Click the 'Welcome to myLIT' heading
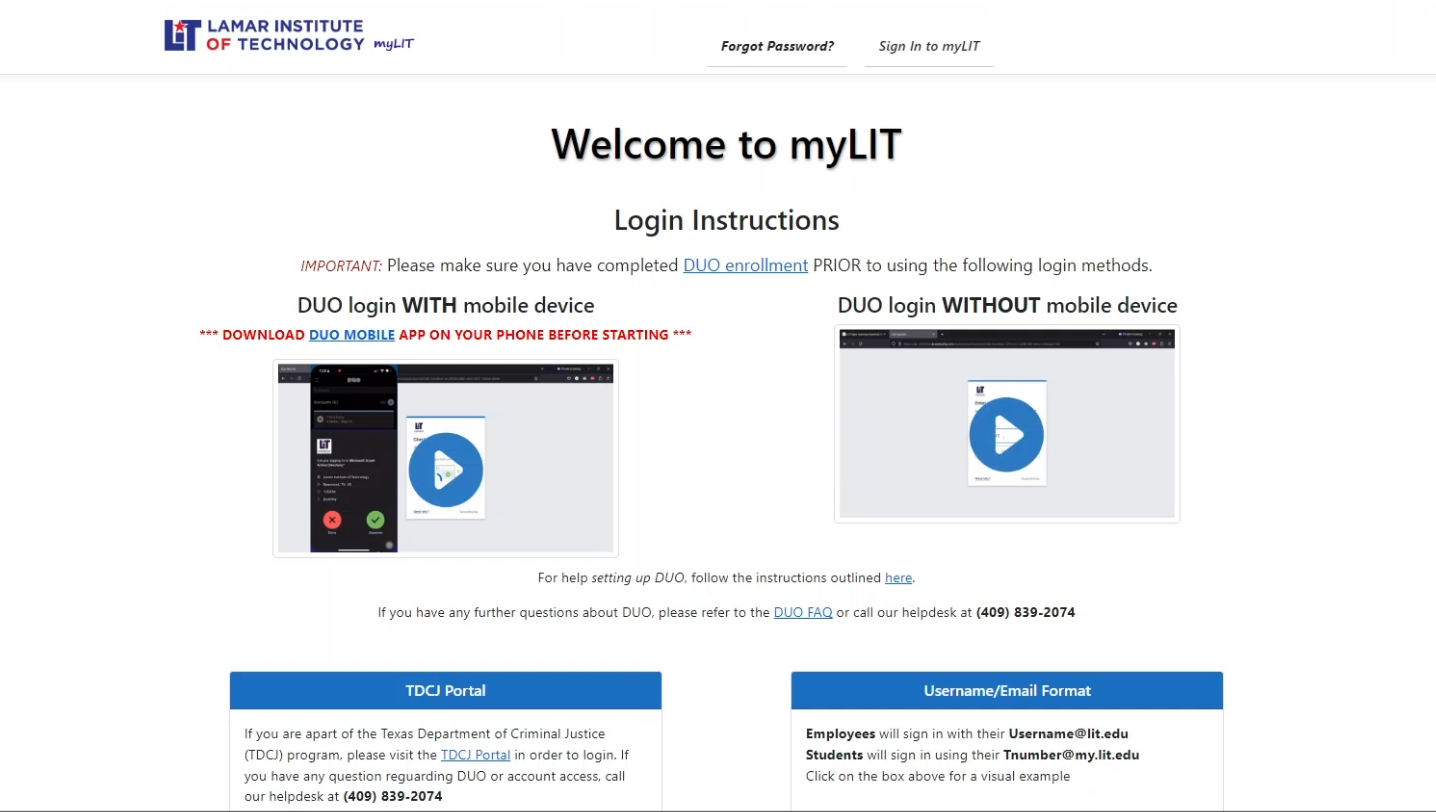Image resolution: width=1436 pixels, height=812 pixels. (x=726, y=144)
